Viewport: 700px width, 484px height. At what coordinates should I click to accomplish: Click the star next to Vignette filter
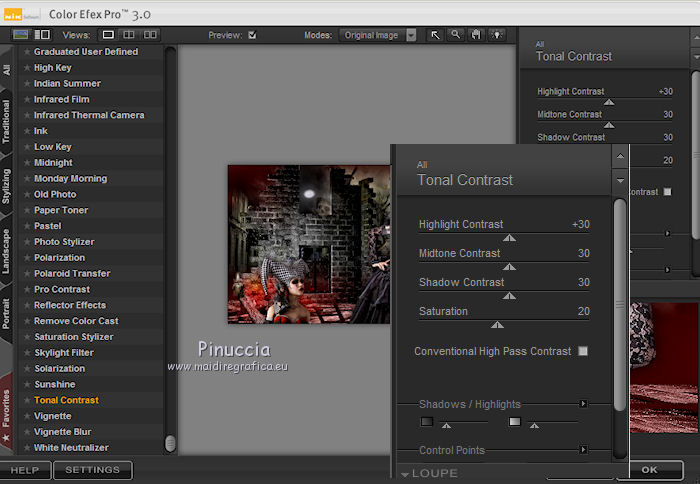27,416
